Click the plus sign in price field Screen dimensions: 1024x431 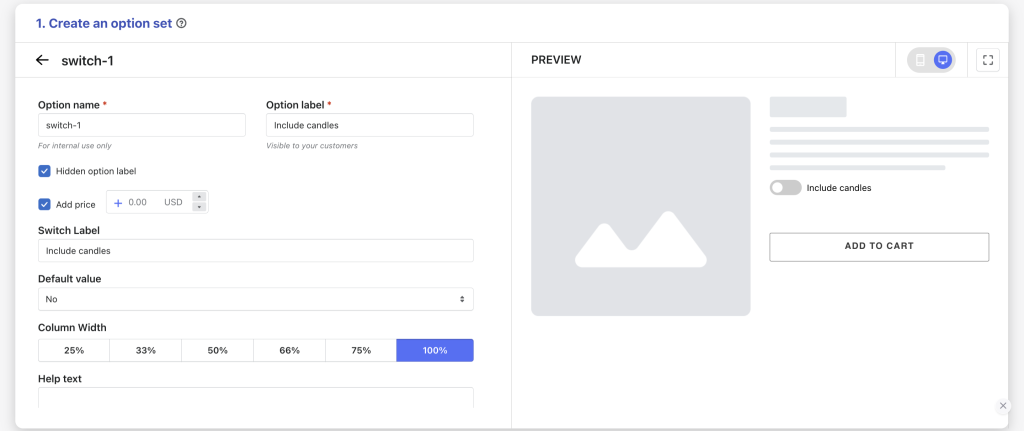pos(118,203)
